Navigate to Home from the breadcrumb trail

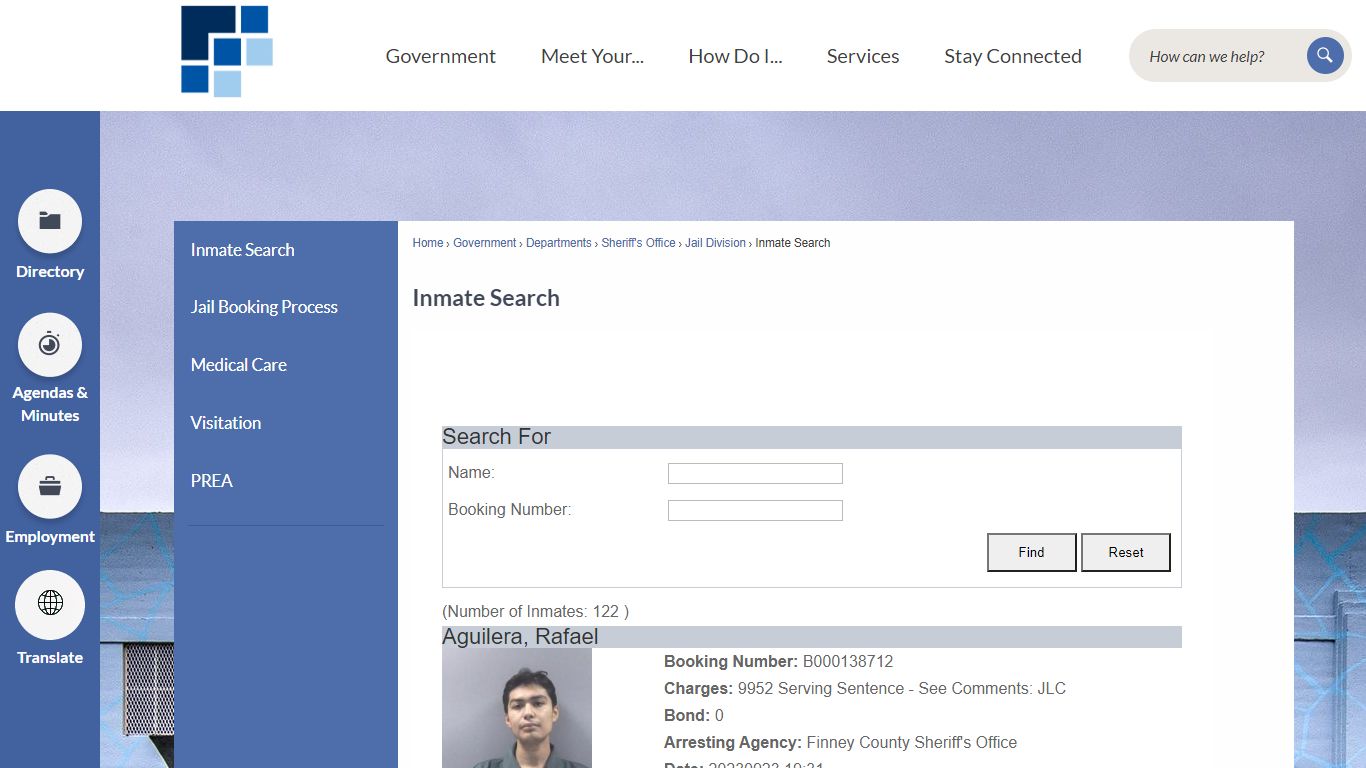(427, 242)
